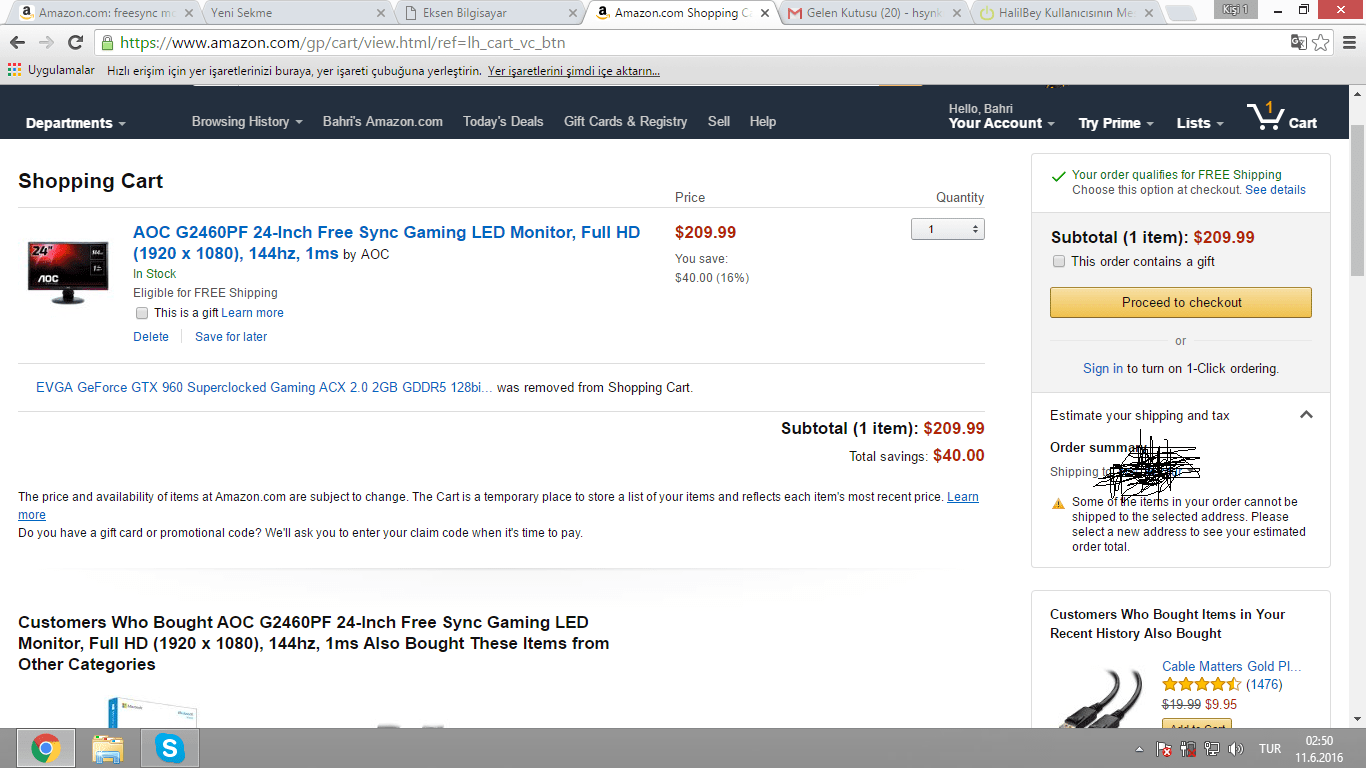The image size is (1366, 768).
Task: Click the scrollbar down arrow
Action: (1357, 719)
